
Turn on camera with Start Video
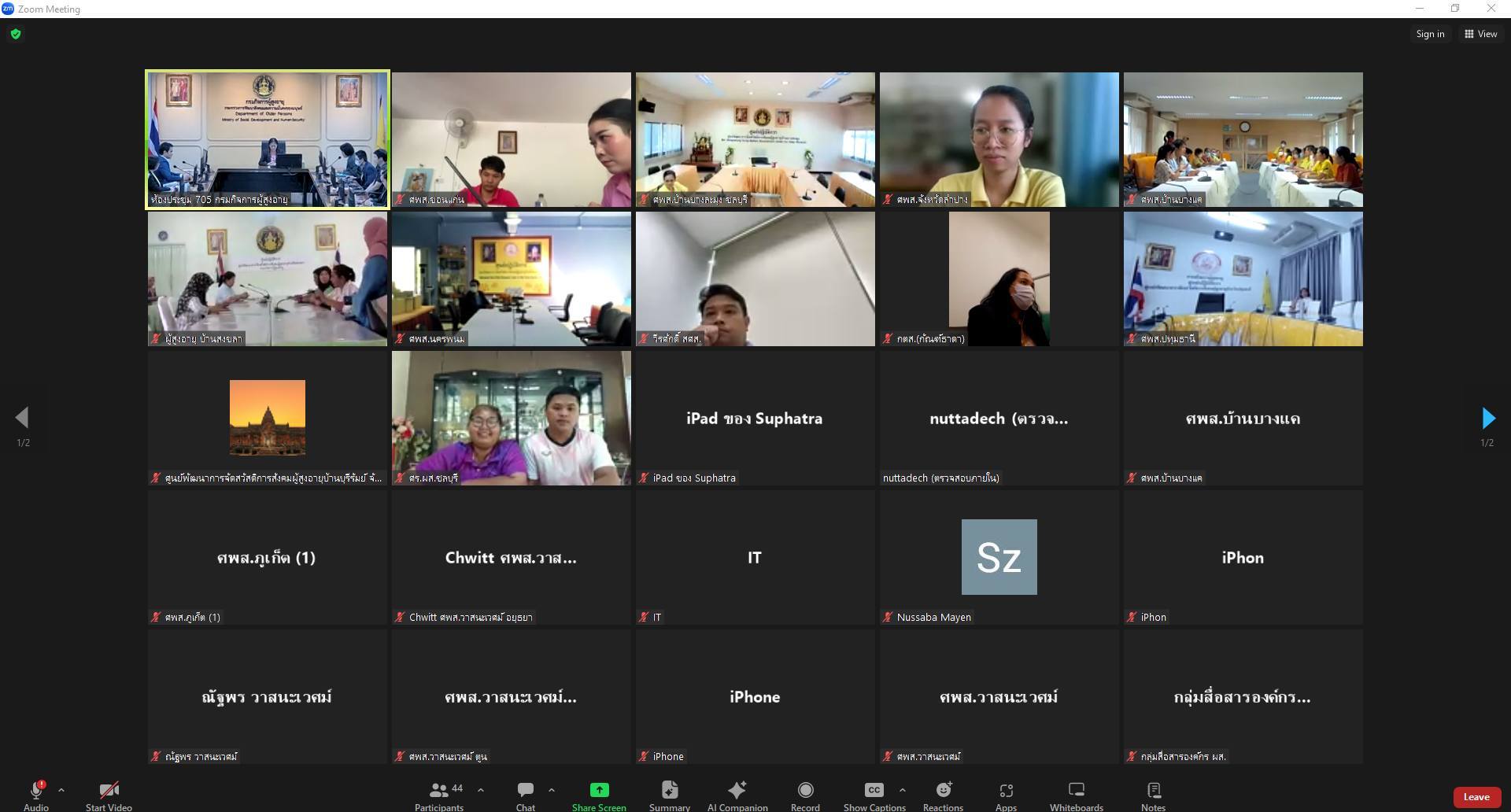click(x=109, y=795)
